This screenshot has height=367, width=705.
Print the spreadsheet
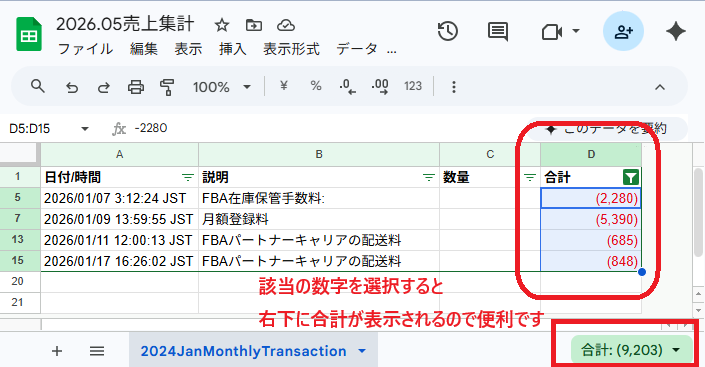(136, 87)
